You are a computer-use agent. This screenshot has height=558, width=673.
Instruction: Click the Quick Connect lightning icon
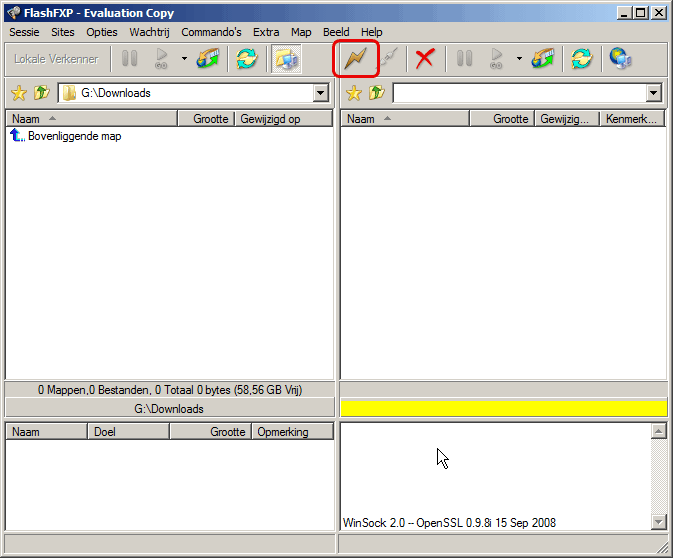click(355, 58)
